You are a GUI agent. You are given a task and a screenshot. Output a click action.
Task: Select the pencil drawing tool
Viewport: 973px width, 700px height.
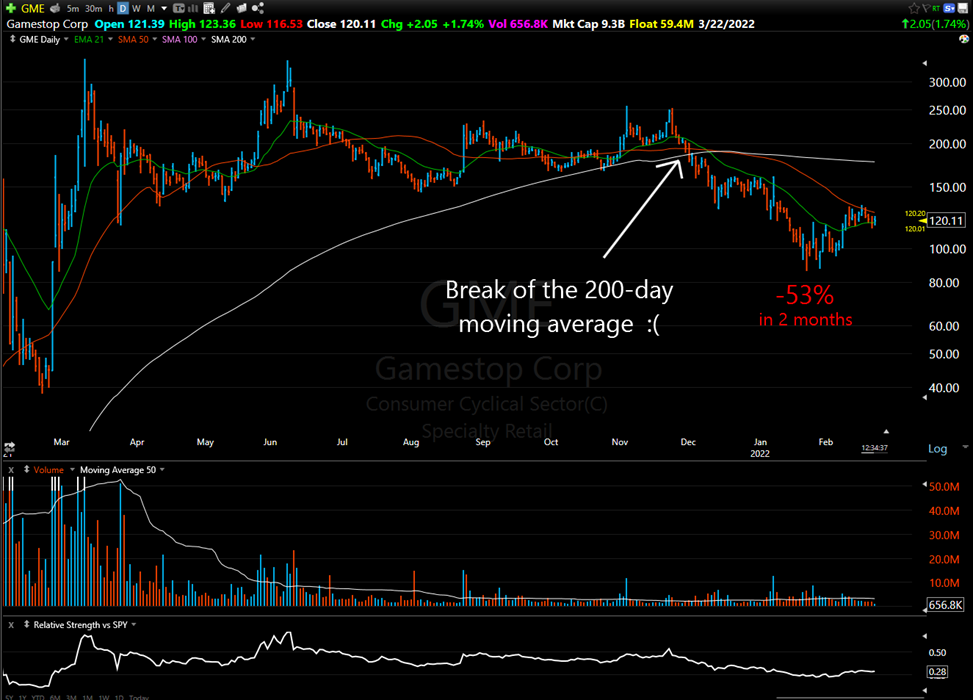click(x=226, y=8)
